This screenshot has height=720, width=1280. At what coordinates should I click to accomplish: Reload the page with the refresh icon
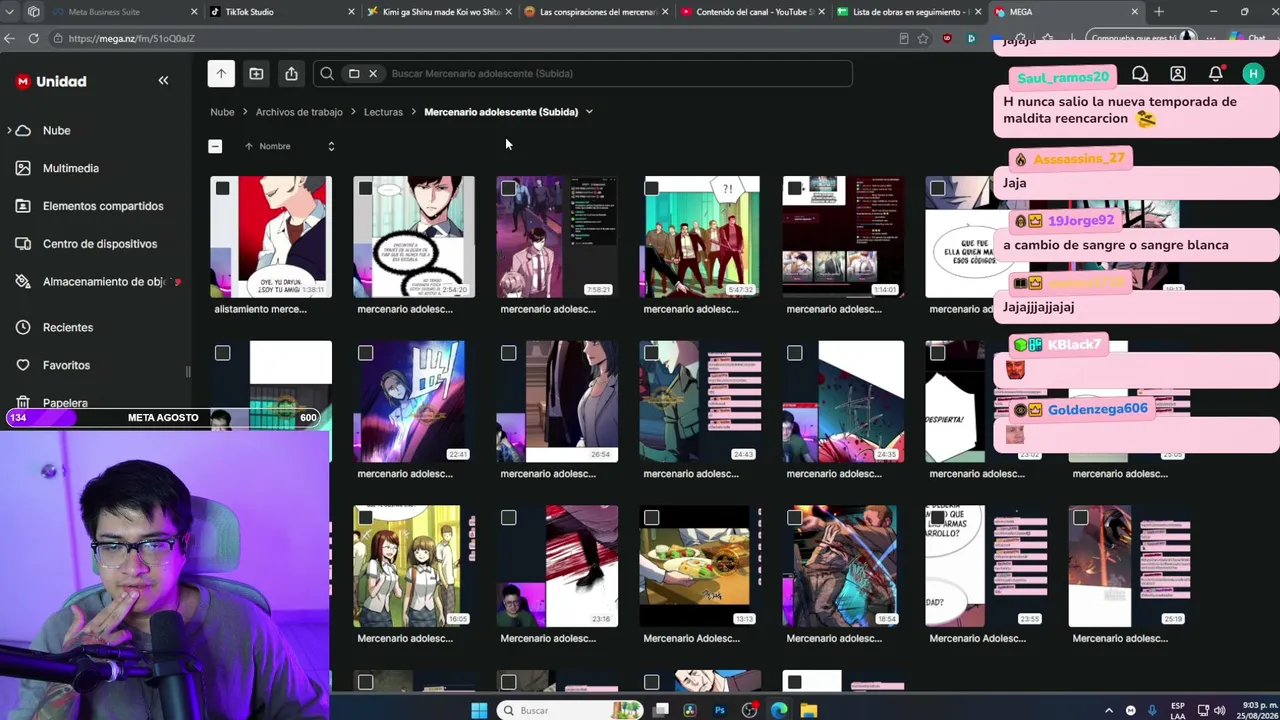click(33, 38)
